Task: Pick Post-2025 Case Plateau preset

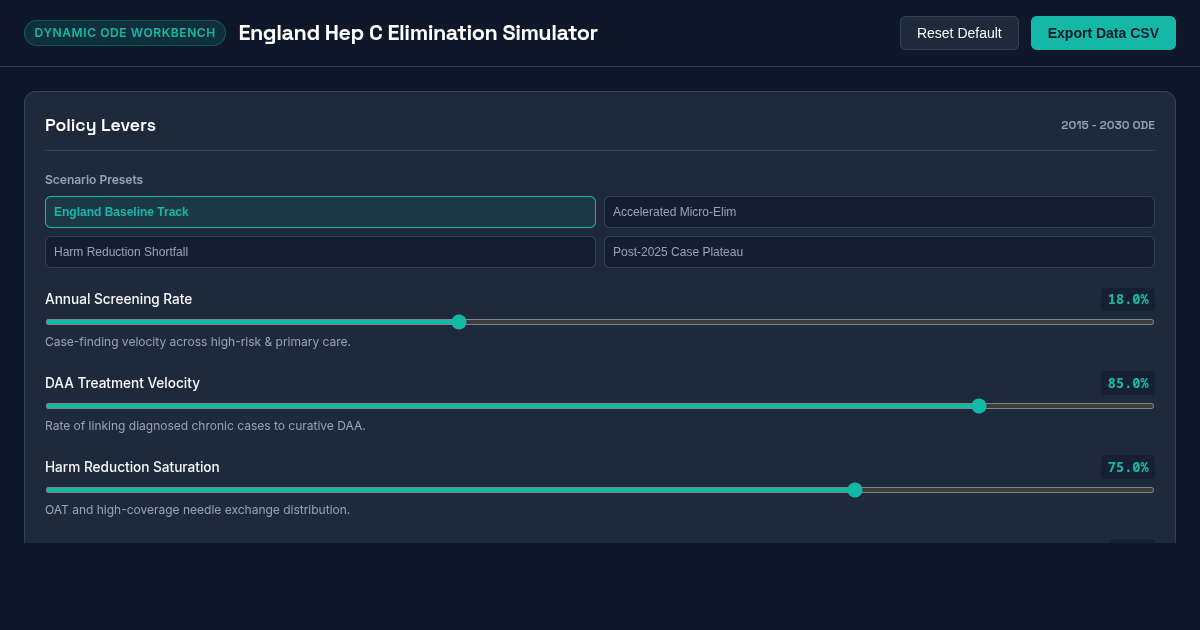Action: point(879,252)
